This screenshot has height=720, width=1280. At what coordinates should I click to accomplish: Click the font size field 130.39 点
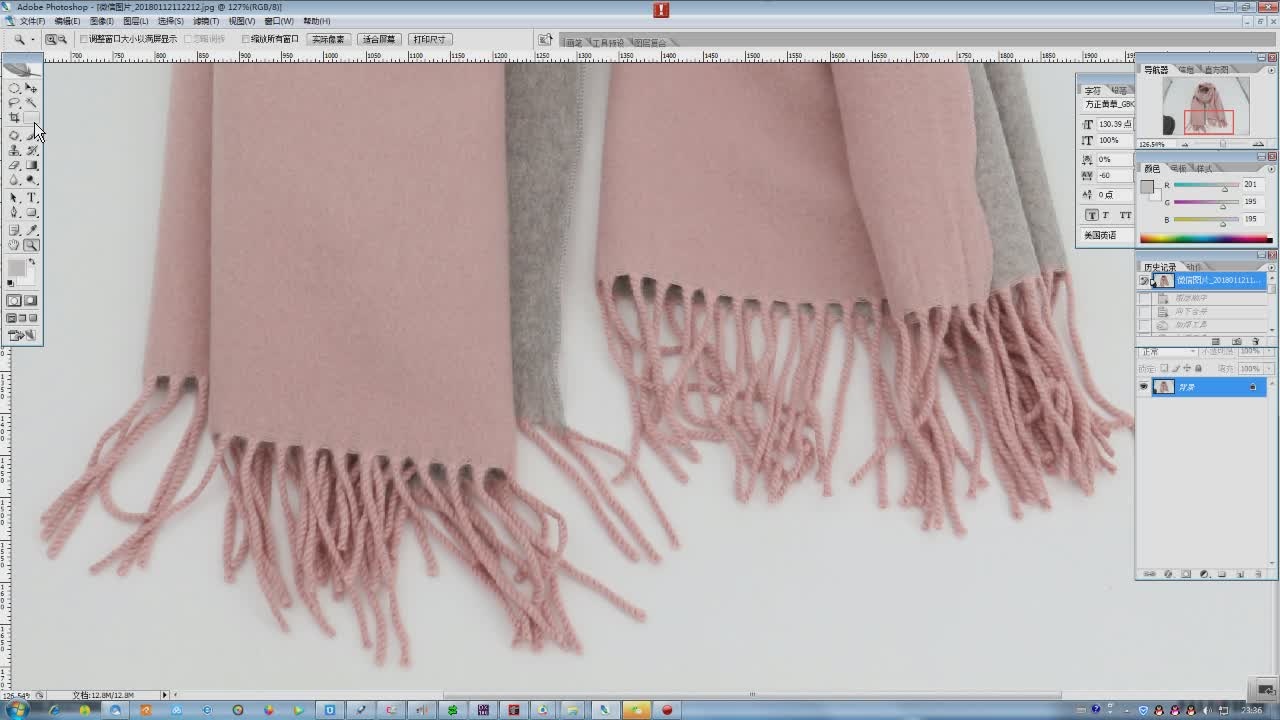(1115, 124)
